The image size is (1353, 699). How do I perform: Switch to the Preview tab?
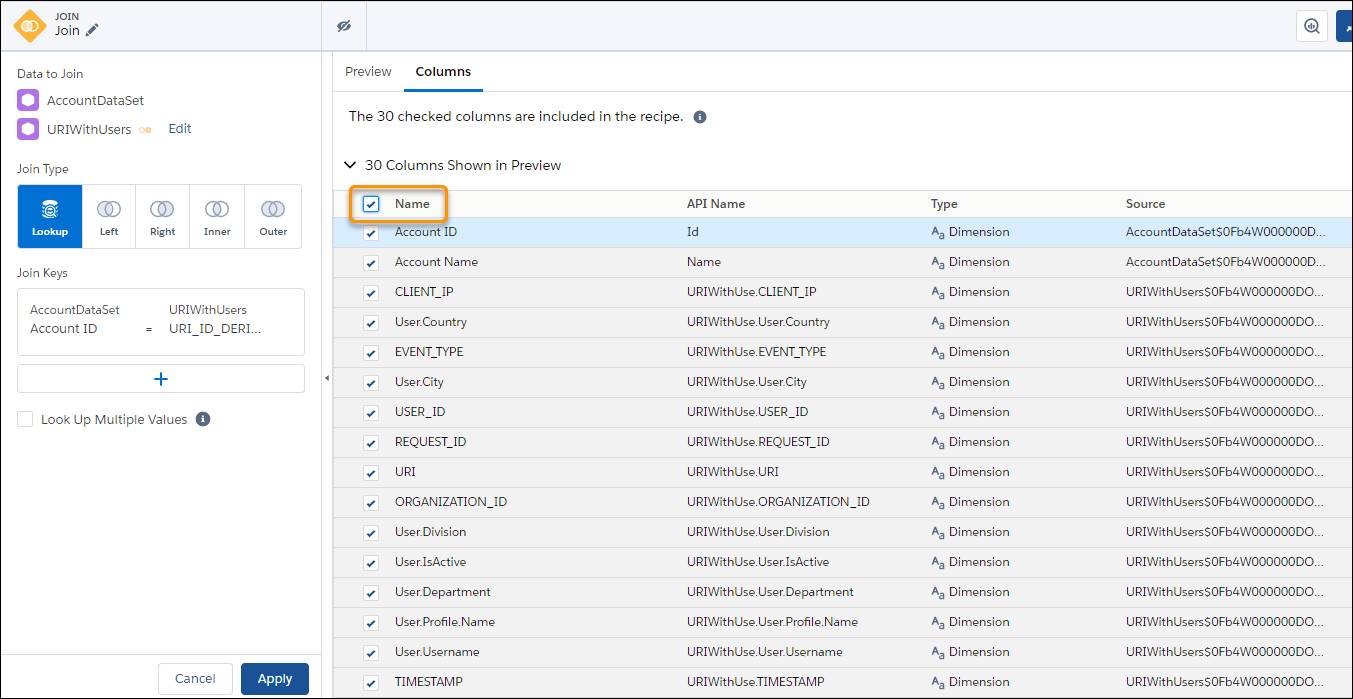[368, 72]
